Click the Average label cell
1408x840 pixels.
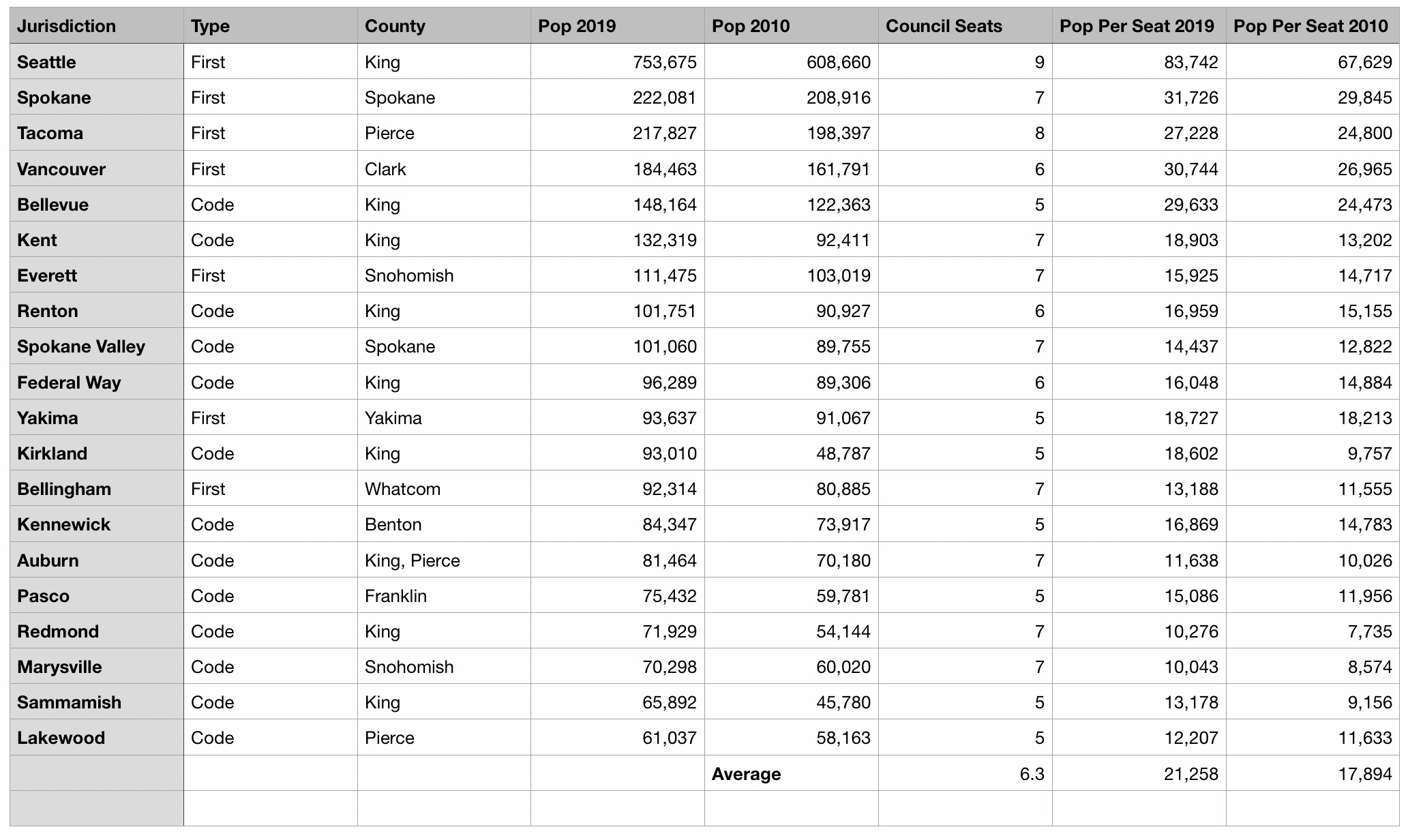pos(747,774)
